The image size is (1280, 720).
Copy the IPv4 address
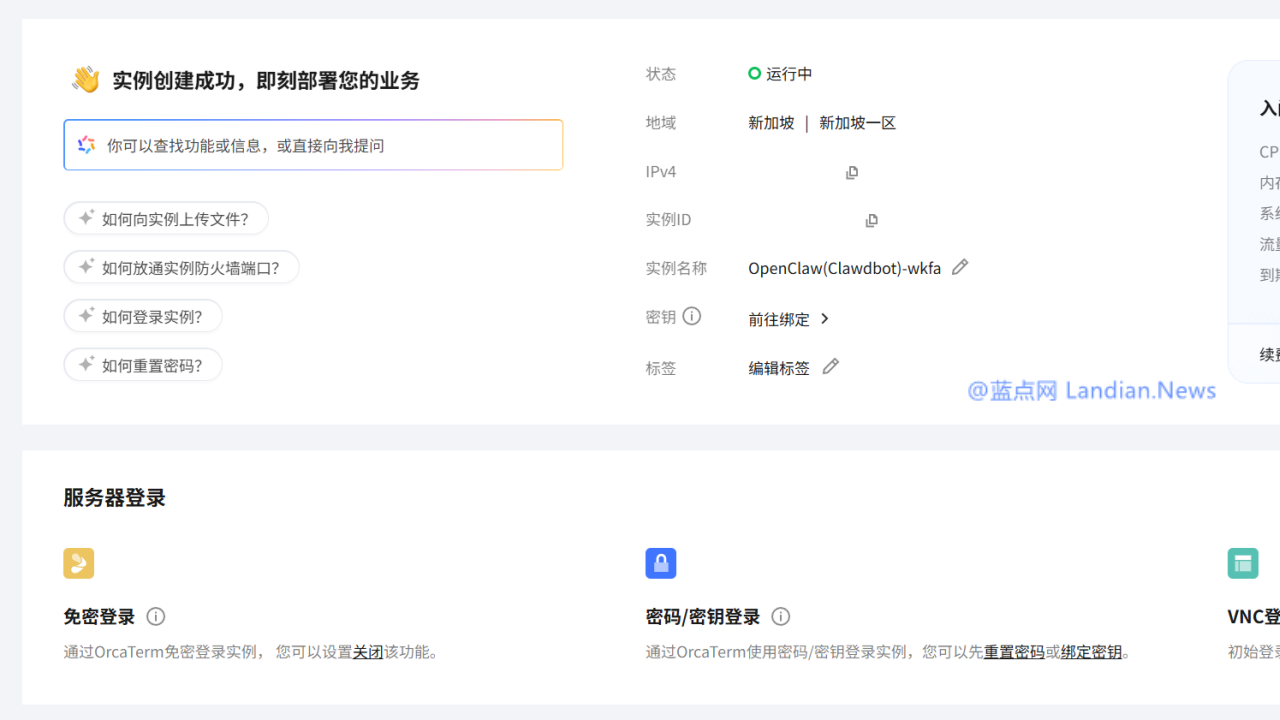point(851,172)
